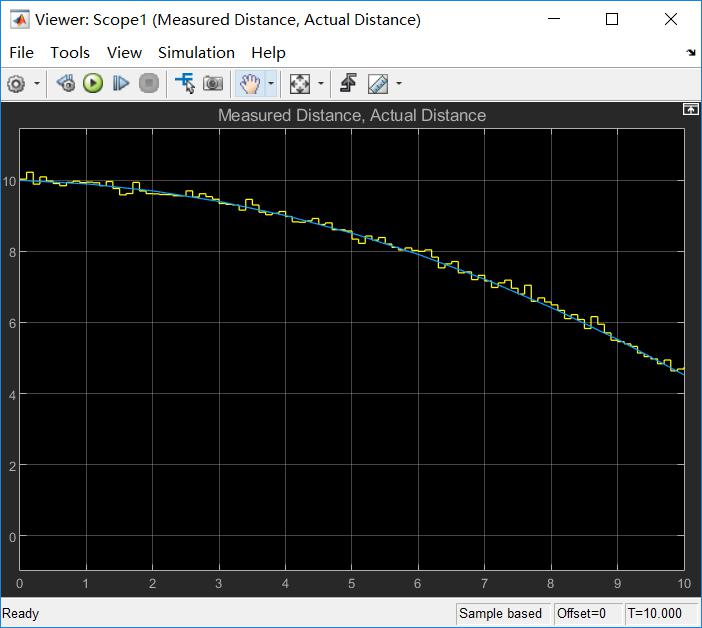Expand the axes scaling dropdown arrow
This screenshot has width=702, height=628.
pyautogui.click(x=321, y=83)
